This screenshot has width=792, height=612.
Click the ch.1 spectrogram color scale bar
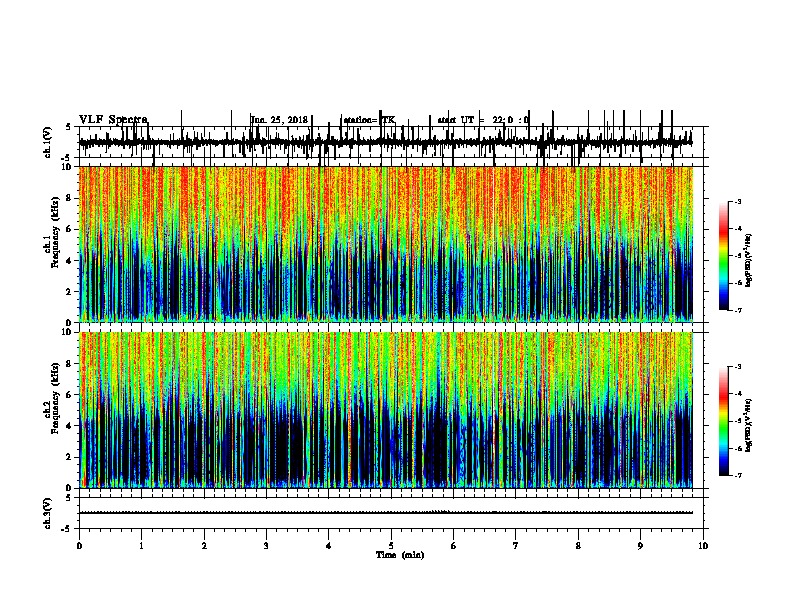(x=723, y=256)
